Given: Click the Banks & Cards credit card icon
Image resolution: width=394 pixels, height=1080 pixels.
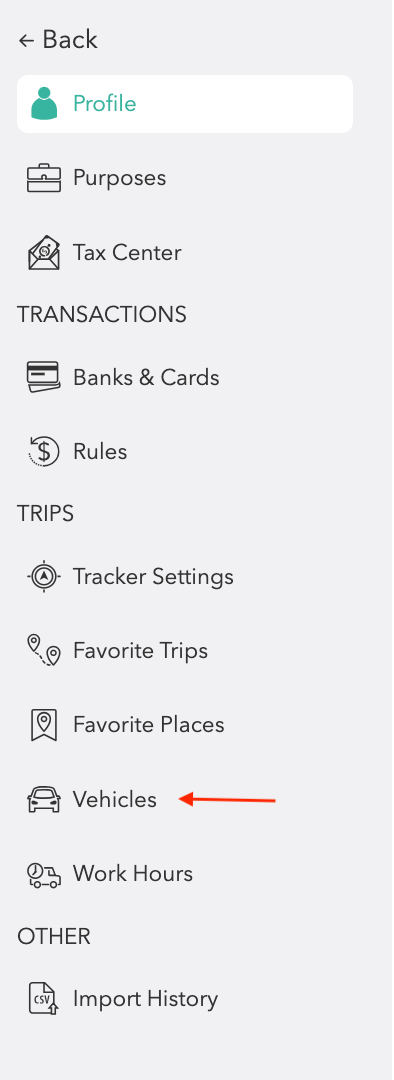Looking at the screenshot, I should tap(43, 377).
